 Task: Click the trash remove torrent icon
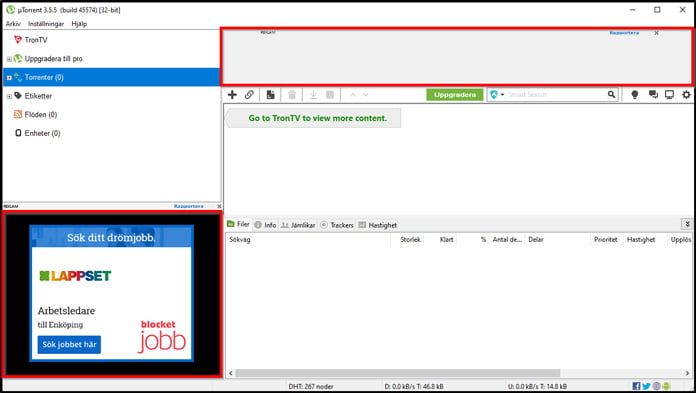click(292, 95)
